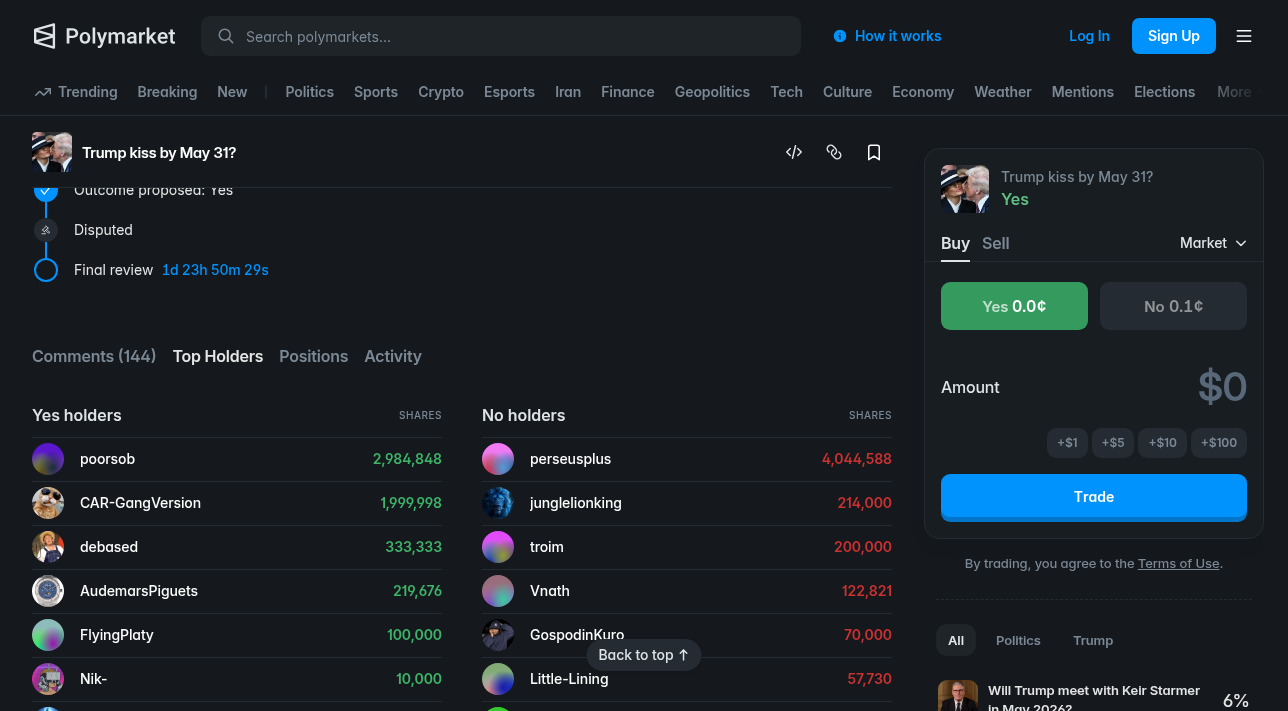1288x711 pixels.
Task: Click the Final review circle icon
Action: pyautogui.click(x=46, y=270)
